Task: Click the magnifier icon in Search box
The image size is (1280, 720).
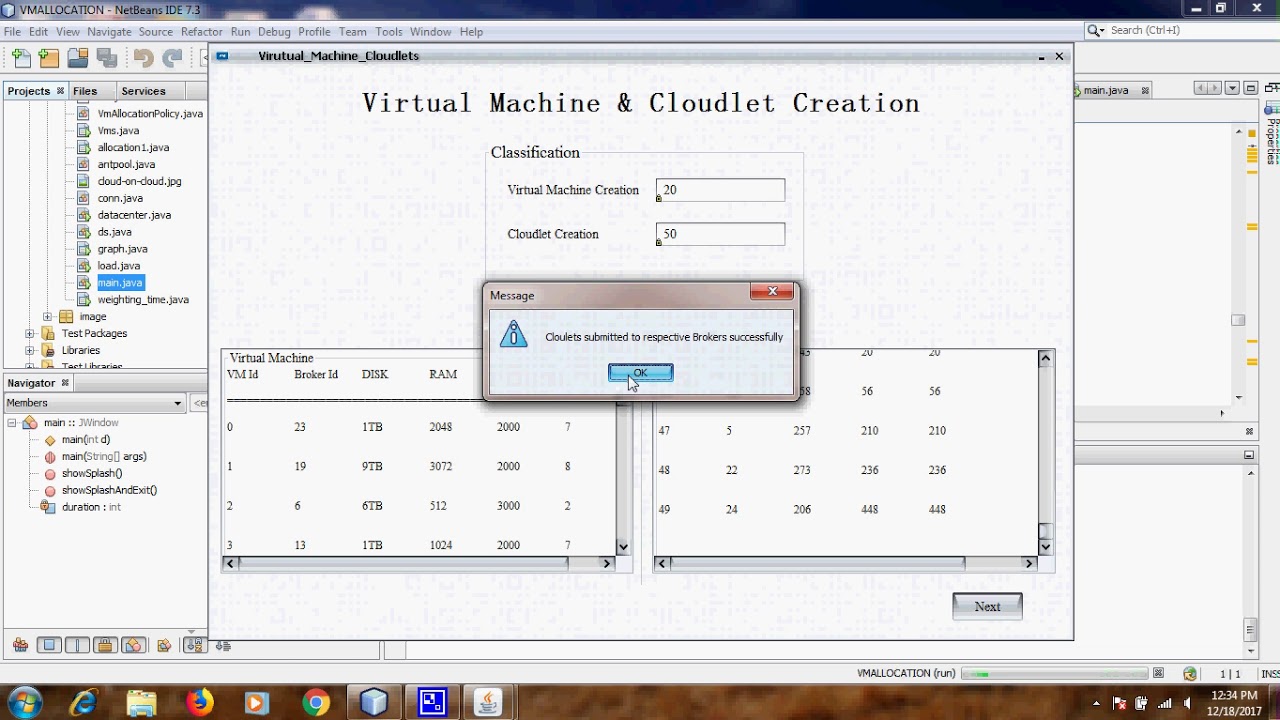Action: coord(1095,31)
